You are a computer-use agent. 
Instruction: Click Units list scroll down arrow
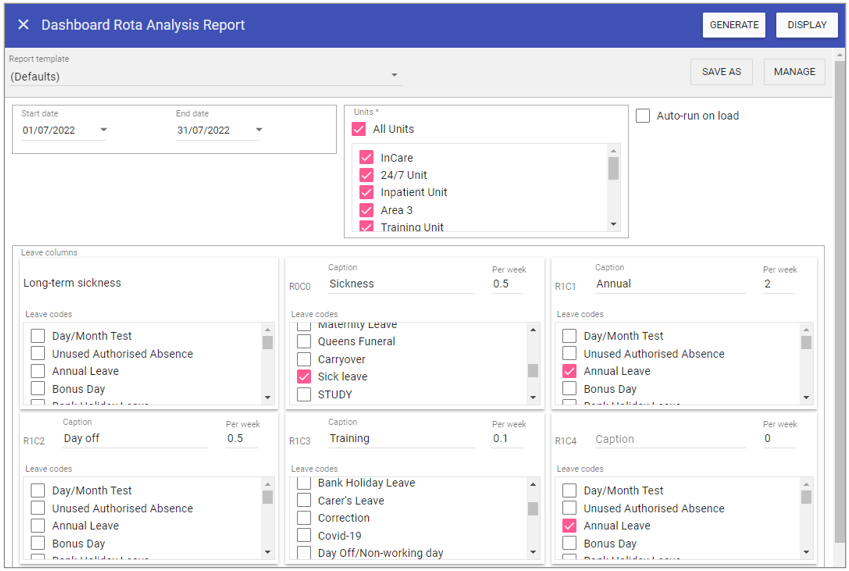613,224
